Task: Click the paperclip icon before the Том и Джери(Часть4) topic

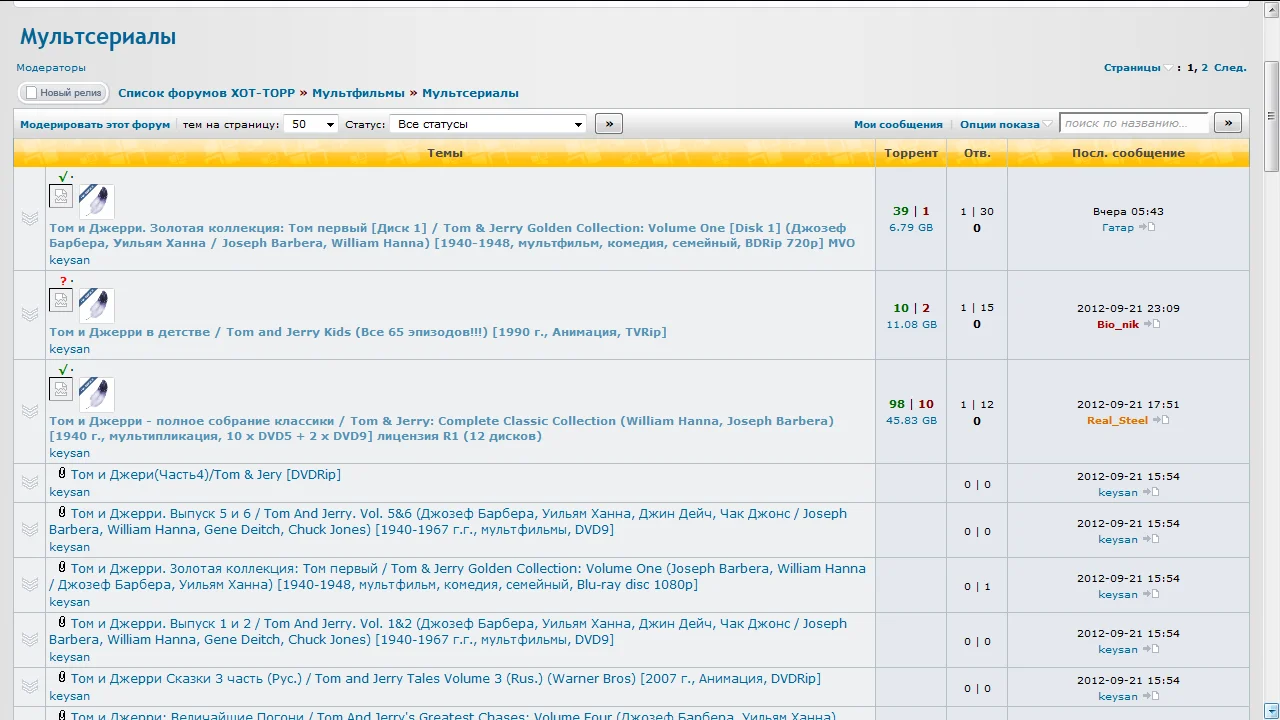Action: pos(61,474)
